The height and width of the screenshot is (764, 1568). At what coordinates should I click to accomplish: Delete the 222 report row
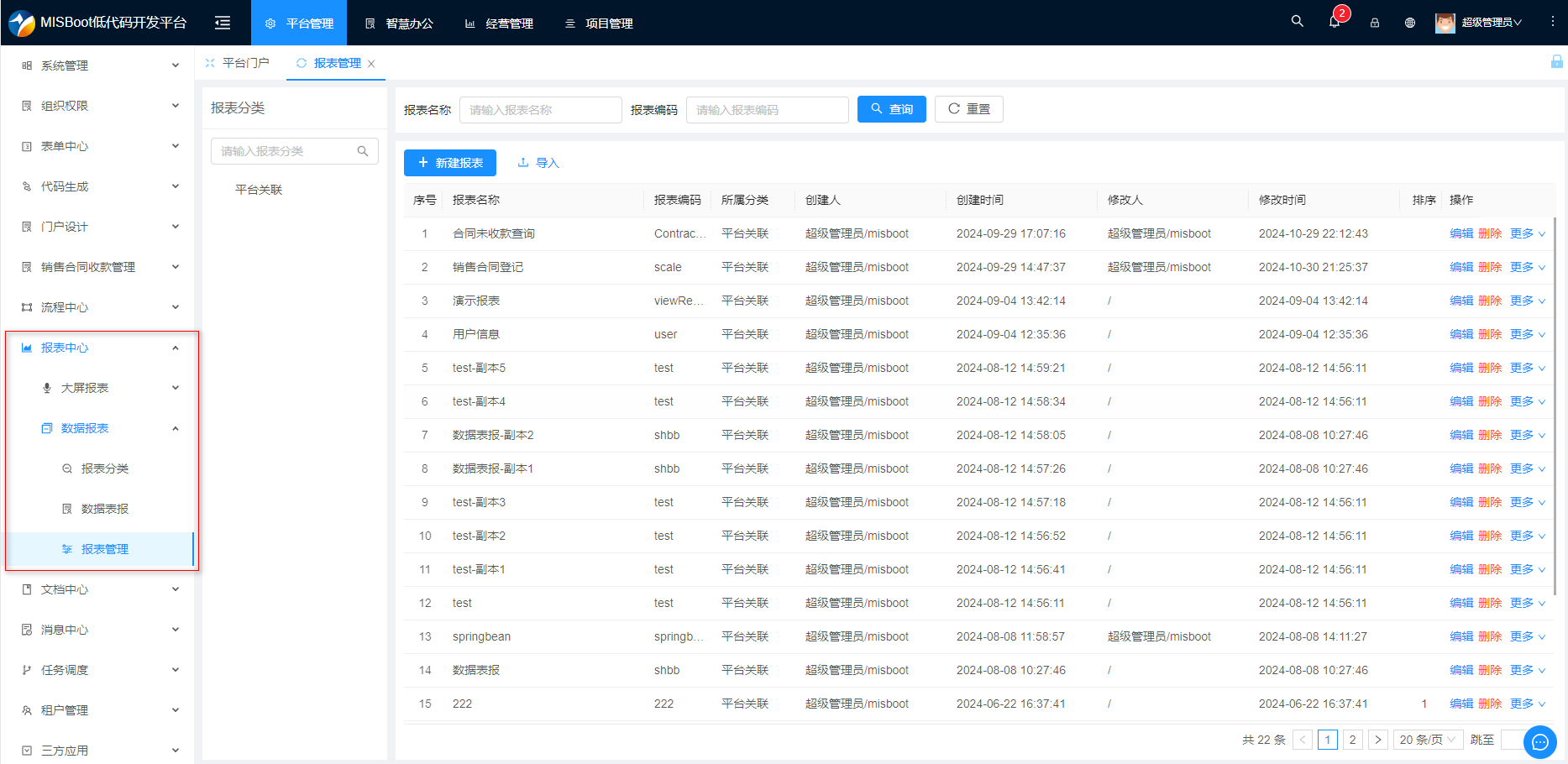pyautogui.click(x=1490, y=704)
